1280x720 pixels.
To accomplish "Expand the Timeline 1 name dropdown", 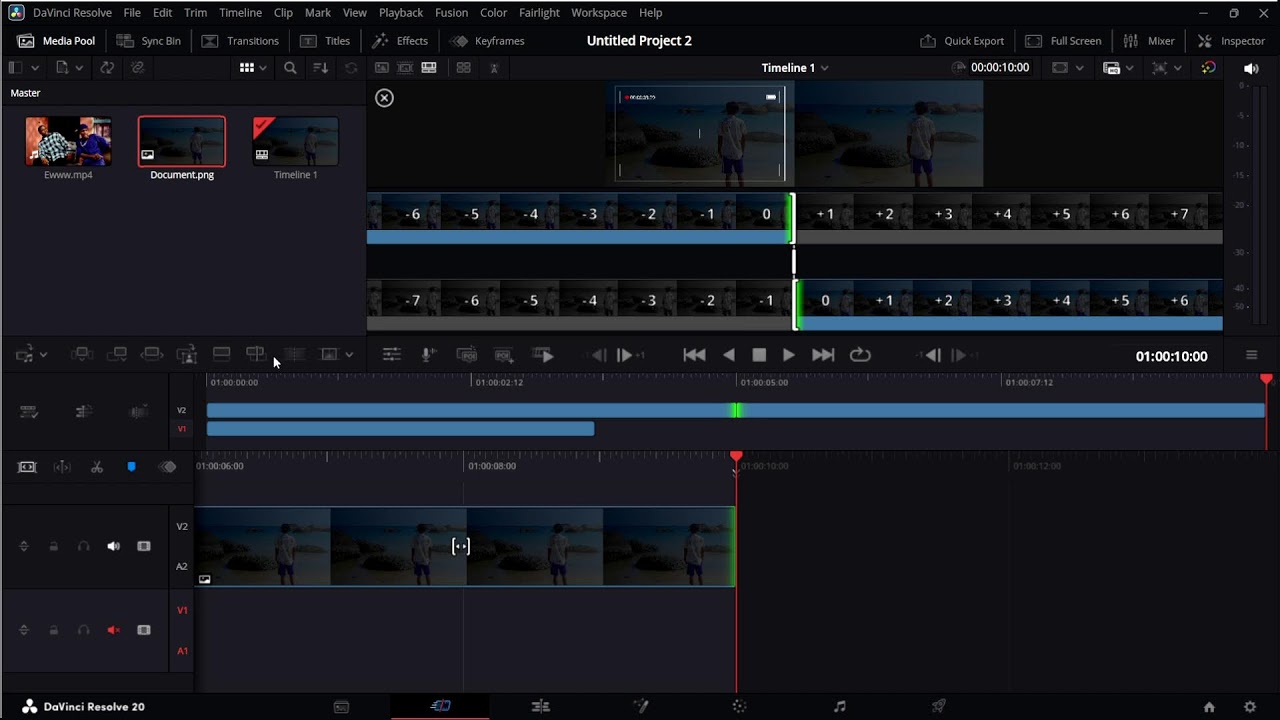I will click(x=824, y=68).
